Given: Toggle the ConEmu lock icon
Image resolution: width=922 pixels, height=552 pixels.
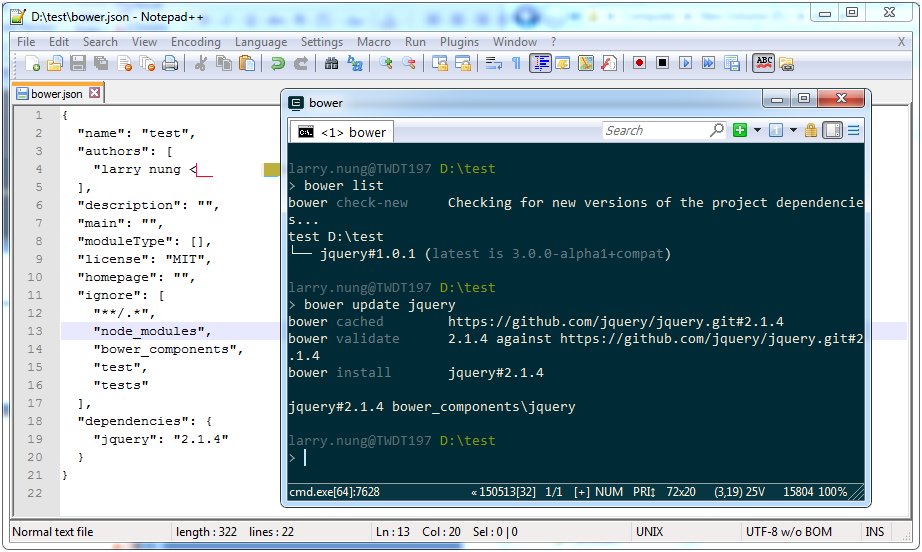Looking at the screenshot, I should [x=811, y=130].
